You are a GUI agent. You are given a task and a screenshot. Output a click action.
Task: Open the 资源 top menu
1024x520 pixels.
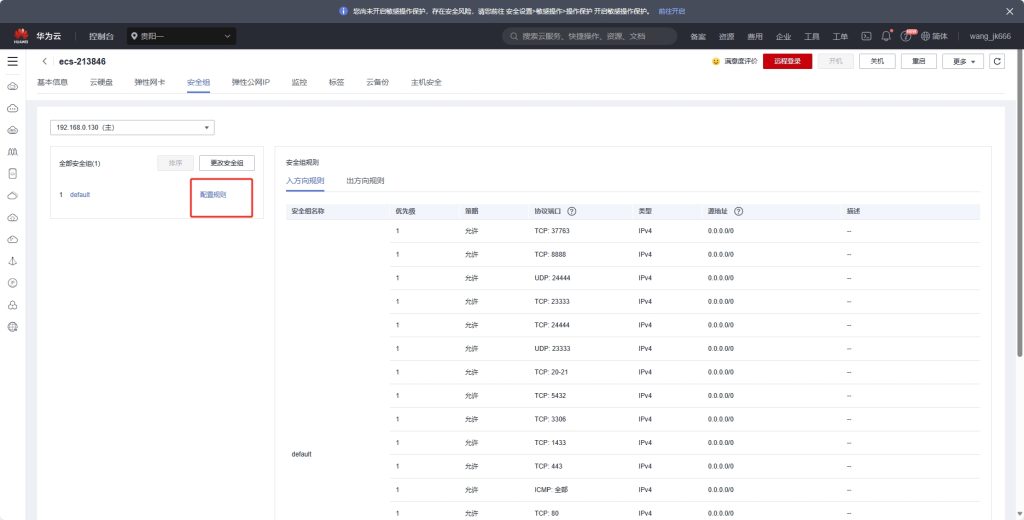pyautogui.click(x=726, y=37)
